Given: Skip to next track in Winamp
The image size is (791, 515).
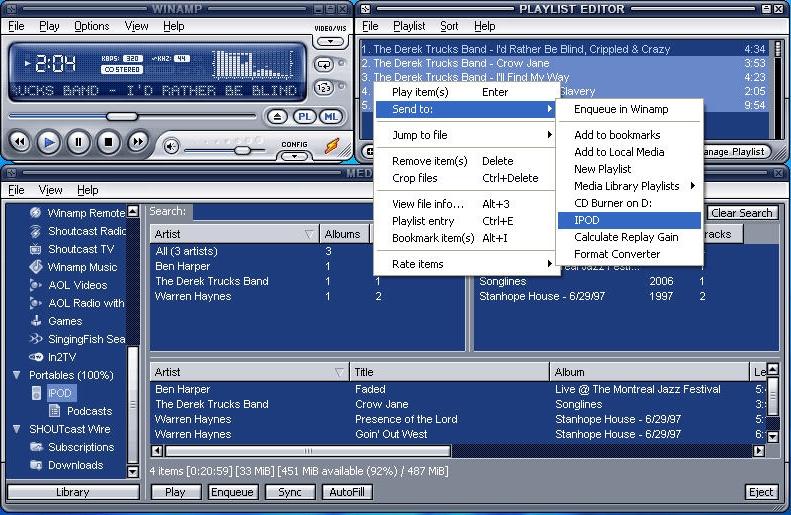Looking at the screenshot, I should 137,143.
